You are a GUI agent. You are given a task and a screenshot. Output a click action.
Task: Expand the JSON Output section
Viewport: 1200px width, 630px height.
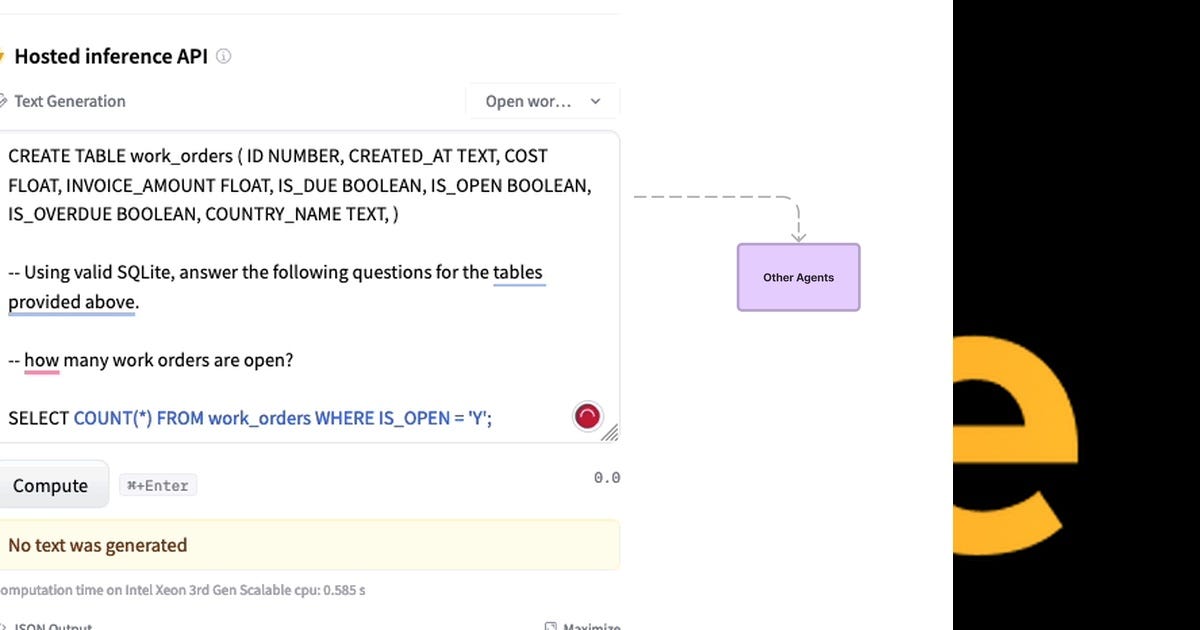(x=50, y=626)
